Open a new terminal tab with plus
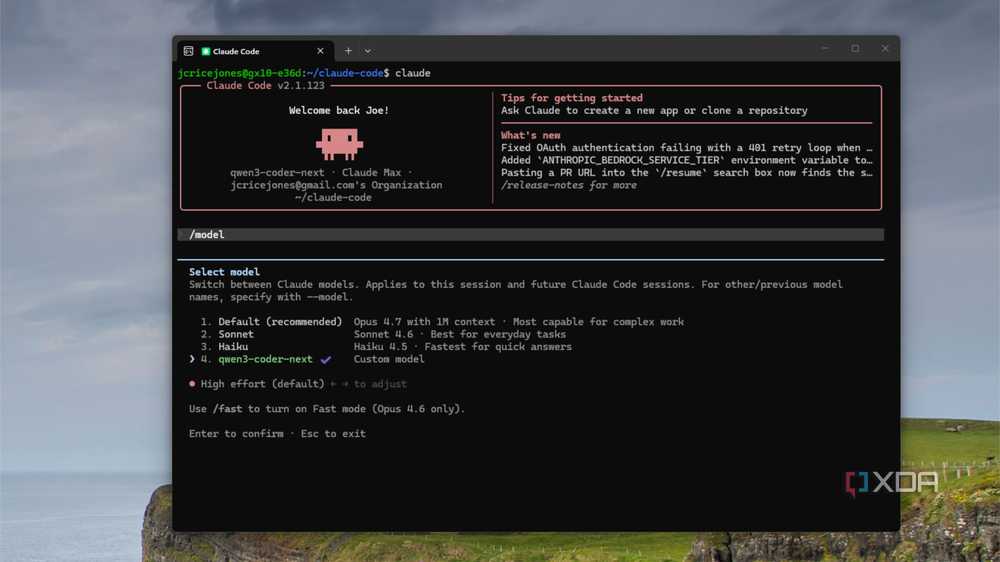1000x562 pixels. [348, 51]
